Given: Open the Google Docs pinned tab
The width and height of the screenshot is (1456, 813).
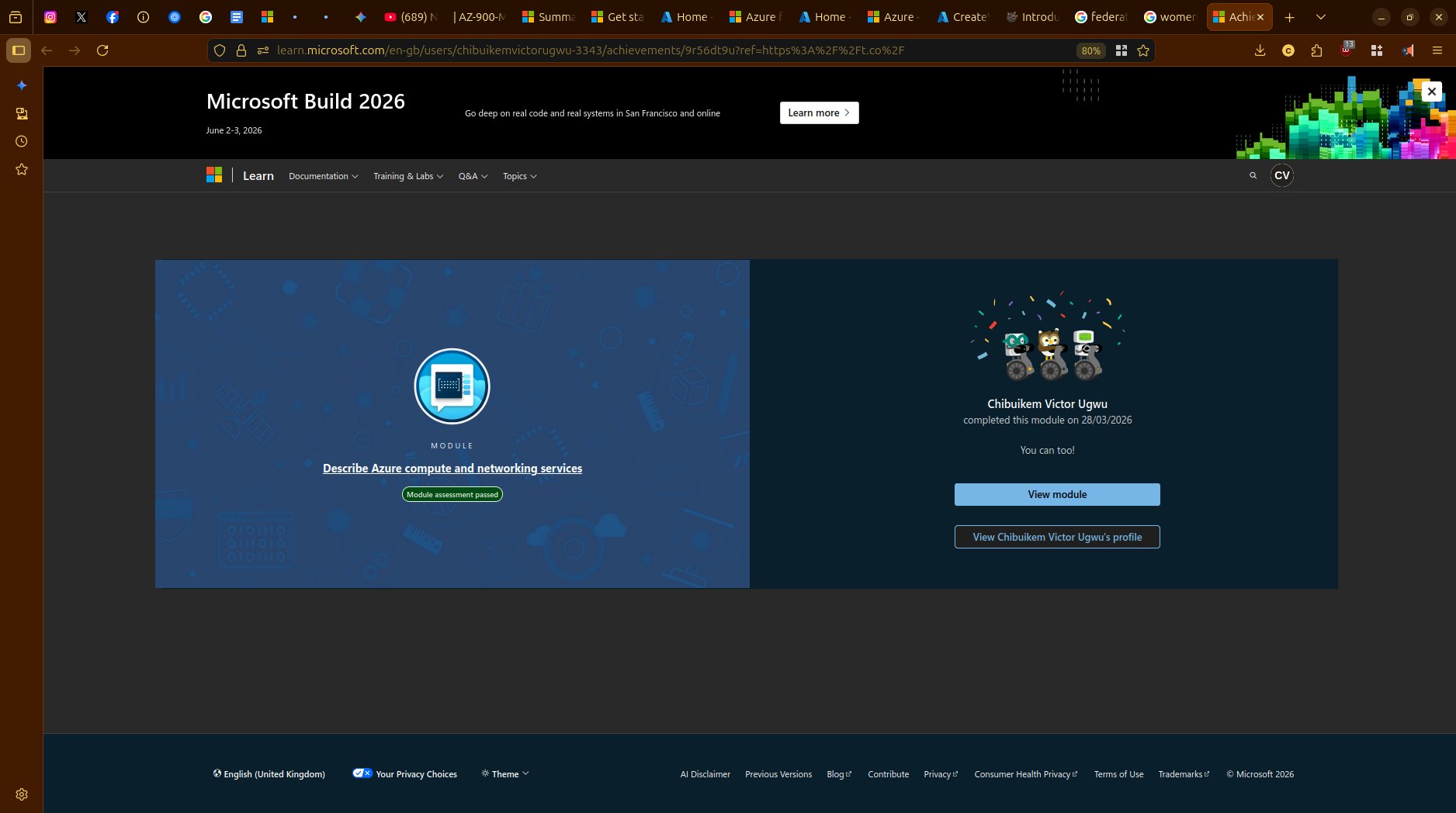Looking at the screenshot, I should click(x=237, y=16).
